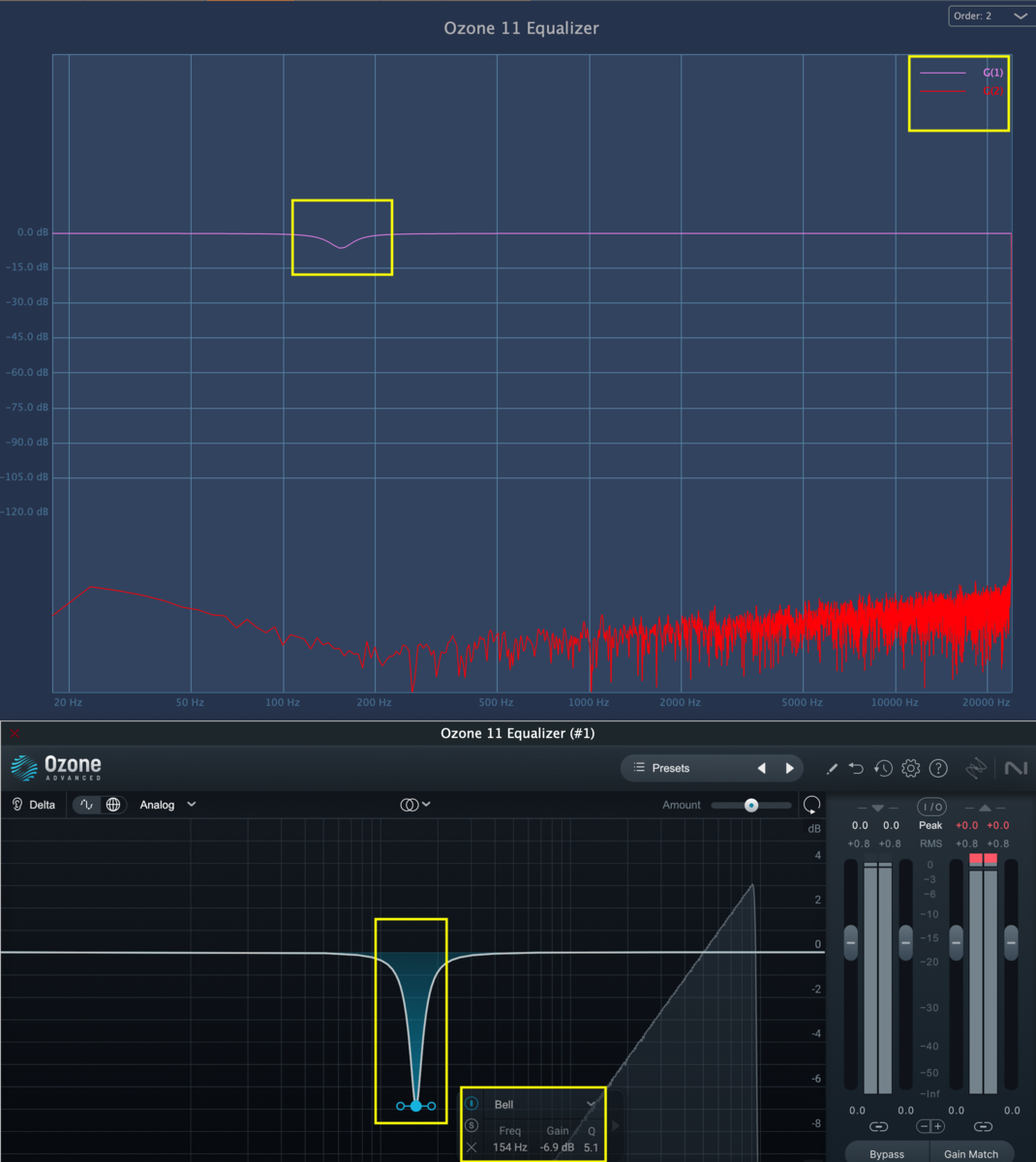The width and height of the screenshot is (1036, 1162).
Task: Open the session history clock icon
Action: (x=882, y=768)
